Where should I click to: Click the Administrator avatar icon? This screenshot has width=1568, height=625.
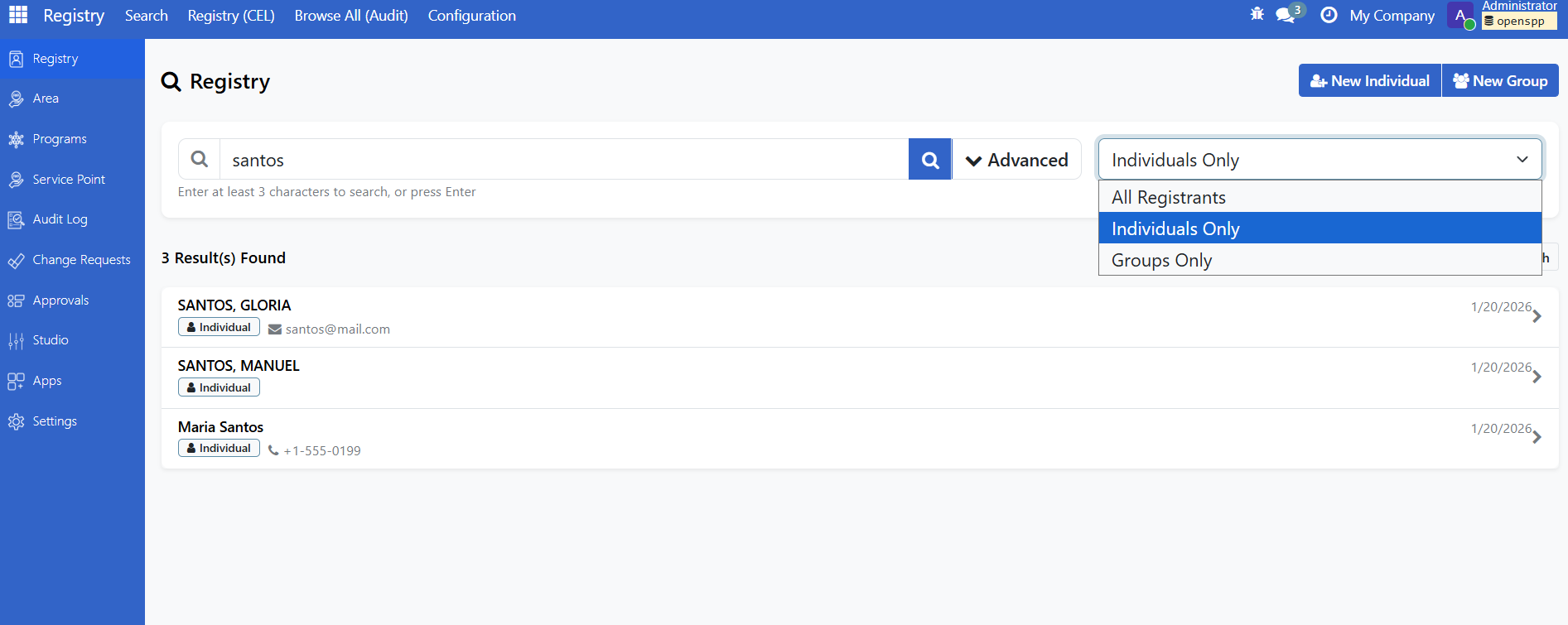[1460, 15]
